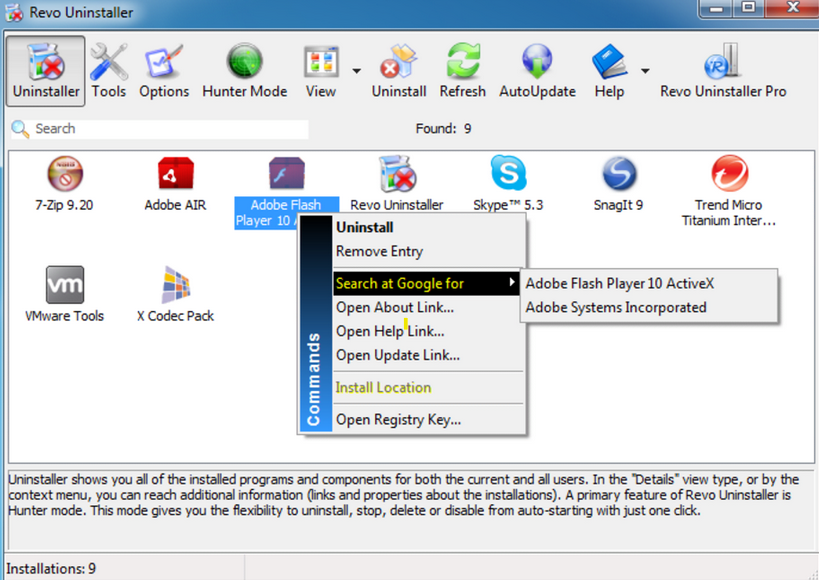This screenshot has height=580, width=819.
Task: Choose Remove Entry in context menu
Action: point(428,251)
